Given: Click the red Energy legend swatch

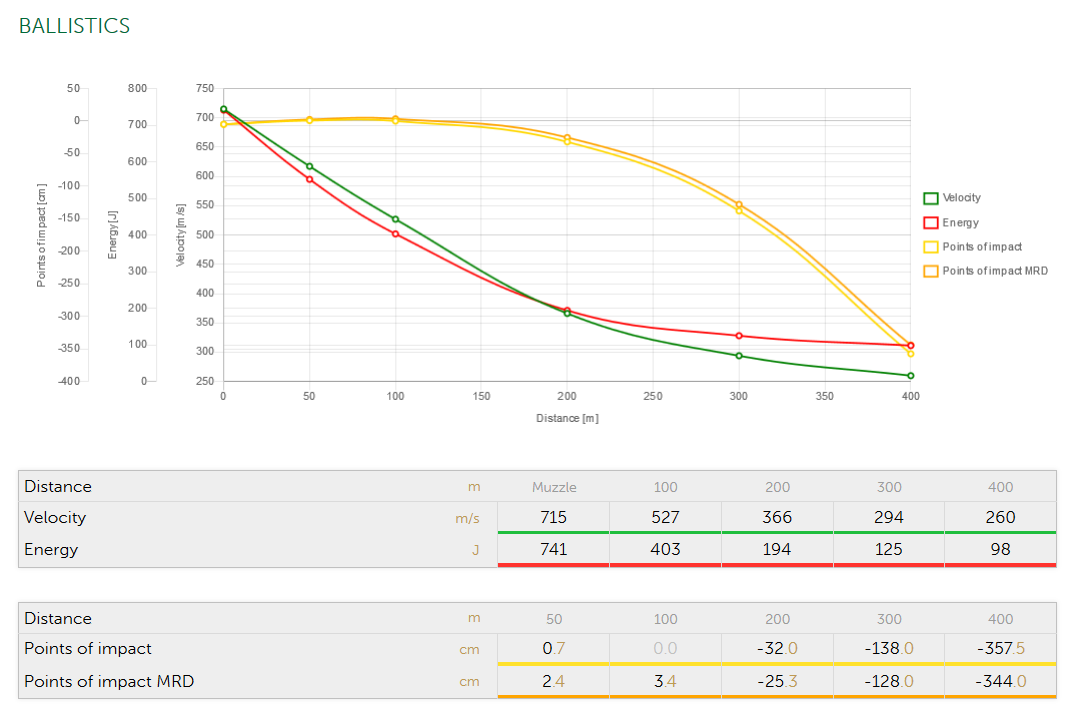Looking at the screenshot, I should [930, 223].
